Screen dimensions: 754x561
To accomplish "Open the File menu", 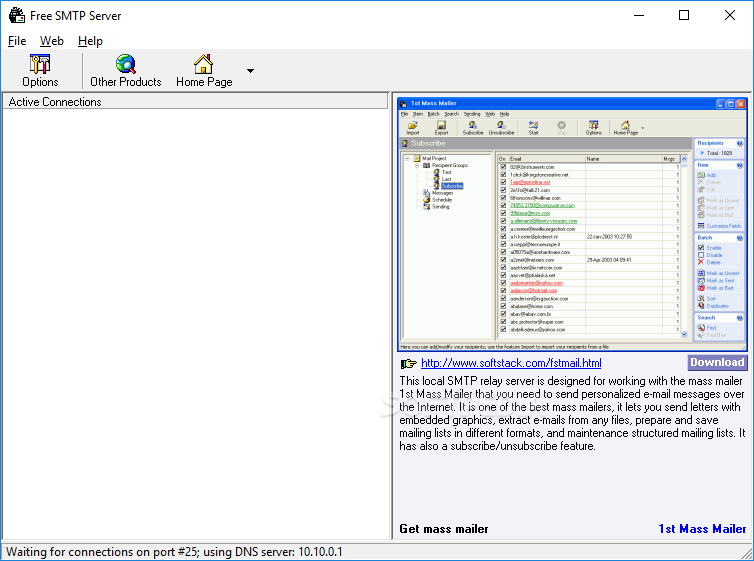I will [x=17, y=41].
